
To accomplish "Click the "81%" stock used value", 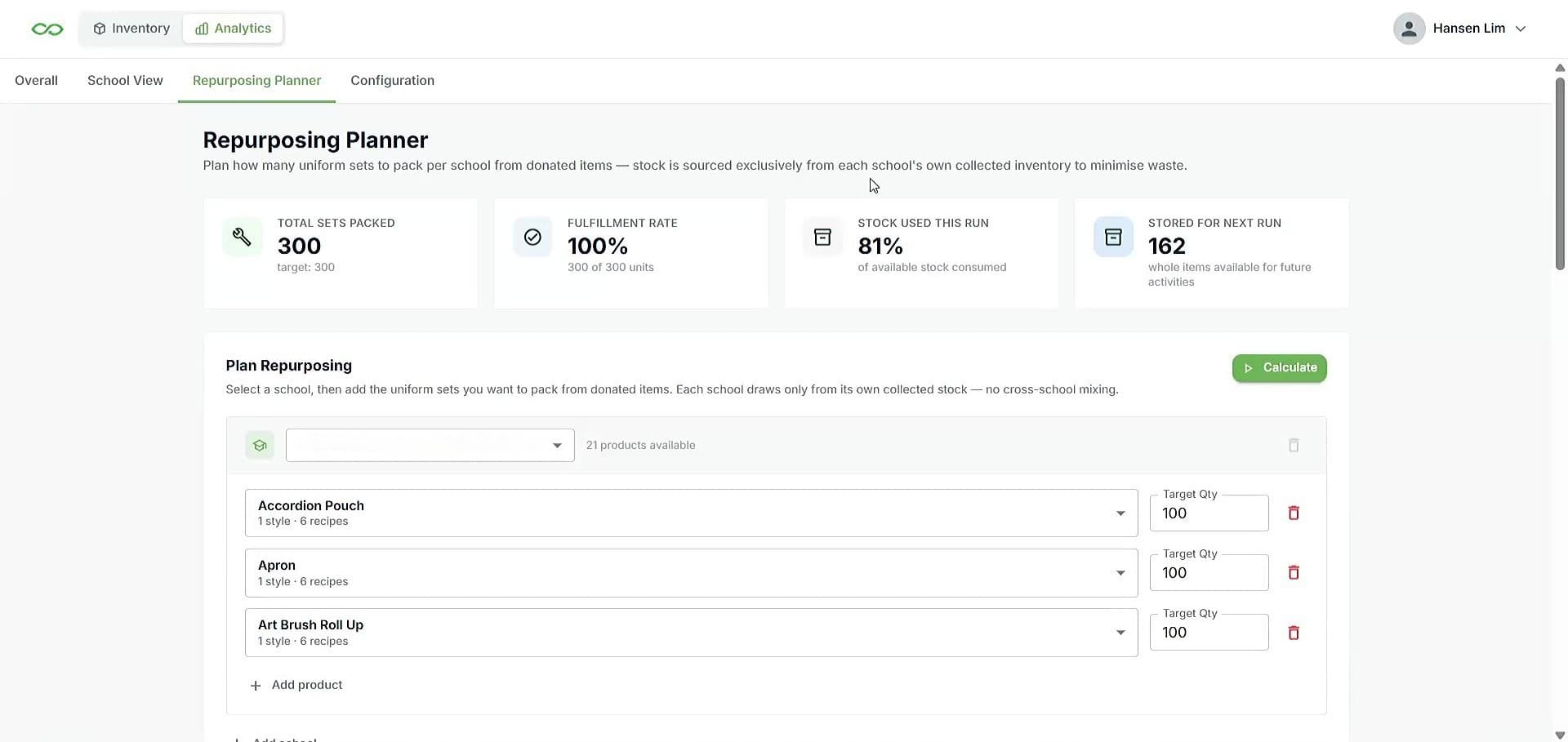I will pos(880,246).
